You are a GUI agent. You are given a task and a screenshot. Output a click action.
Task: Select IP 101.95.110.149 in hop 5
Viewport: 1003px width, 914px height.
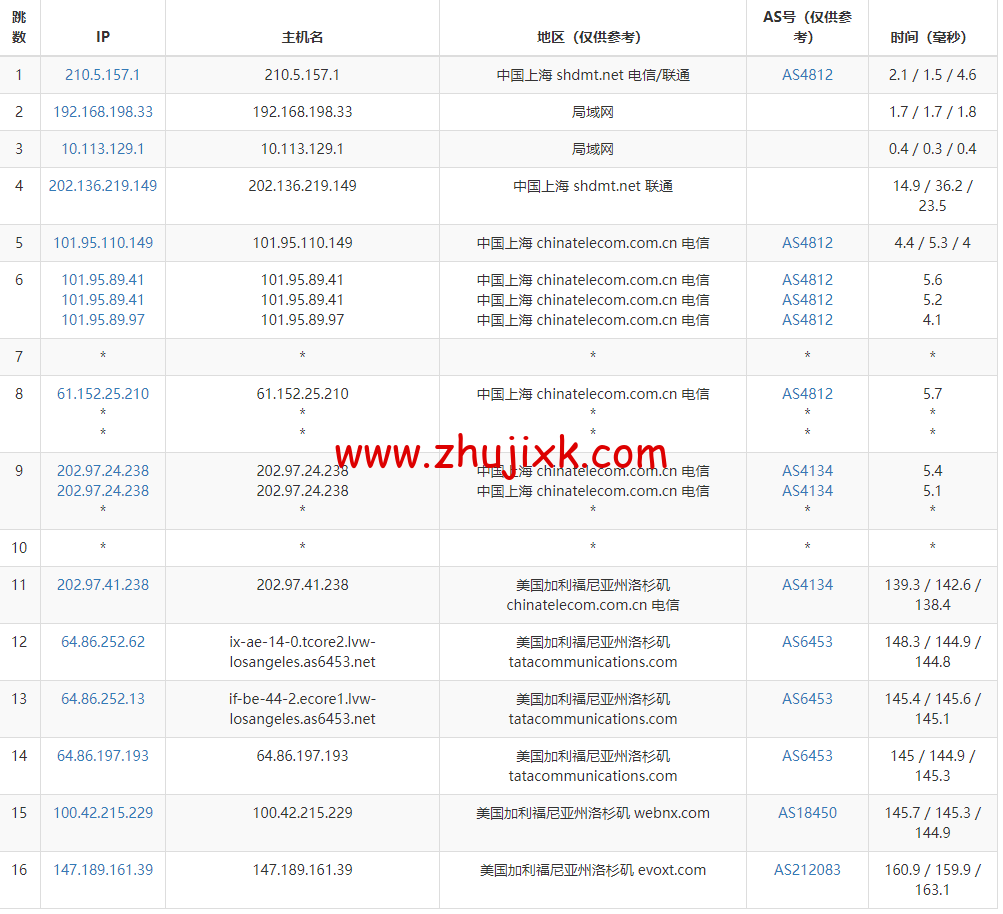[102, 243]
